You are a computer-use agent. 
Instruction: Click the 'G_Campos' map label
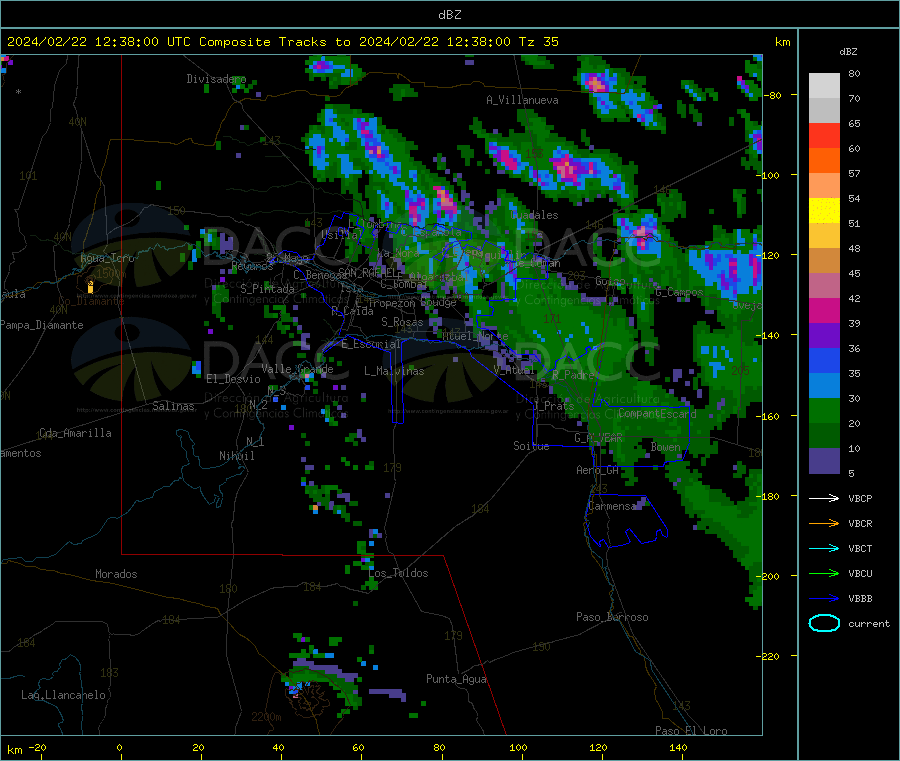(679, 293)
